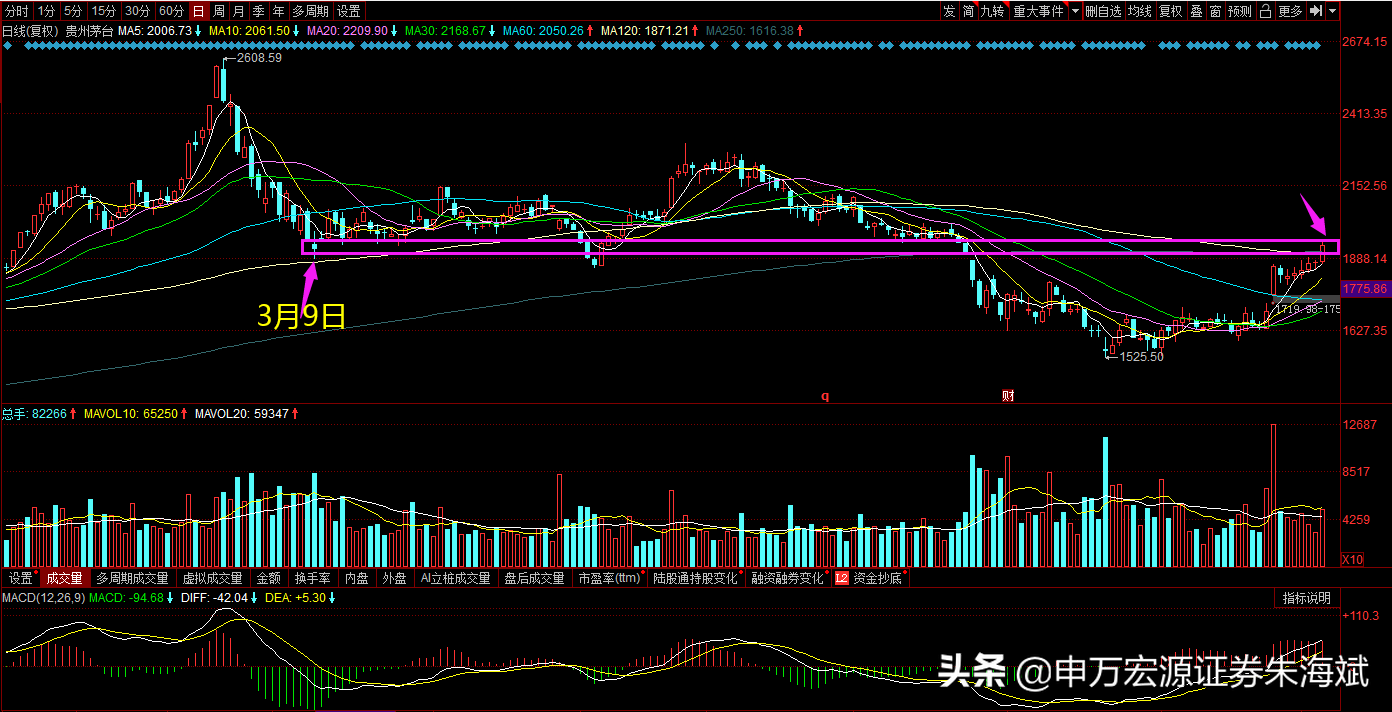
Task: Select the 1分 period tab
Action: pyautogui.click(x=46, y=11)
